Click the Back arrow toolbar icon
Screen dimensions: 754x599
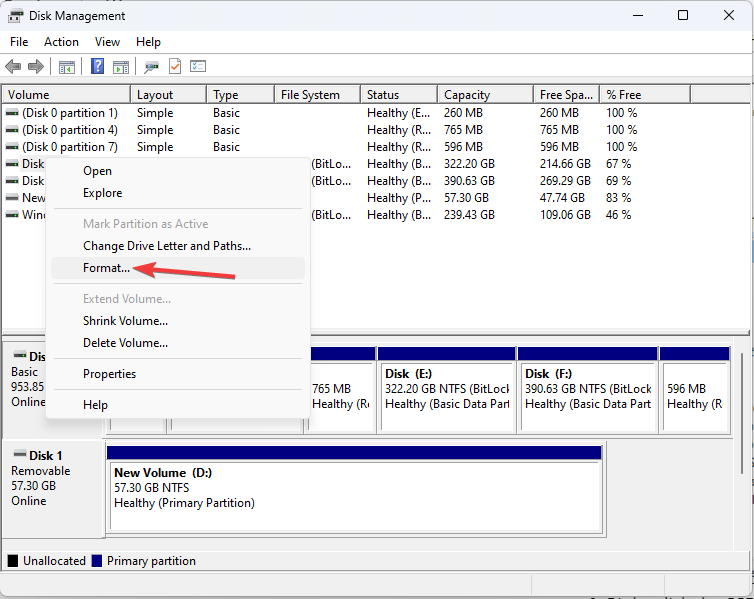click(13, 66)
